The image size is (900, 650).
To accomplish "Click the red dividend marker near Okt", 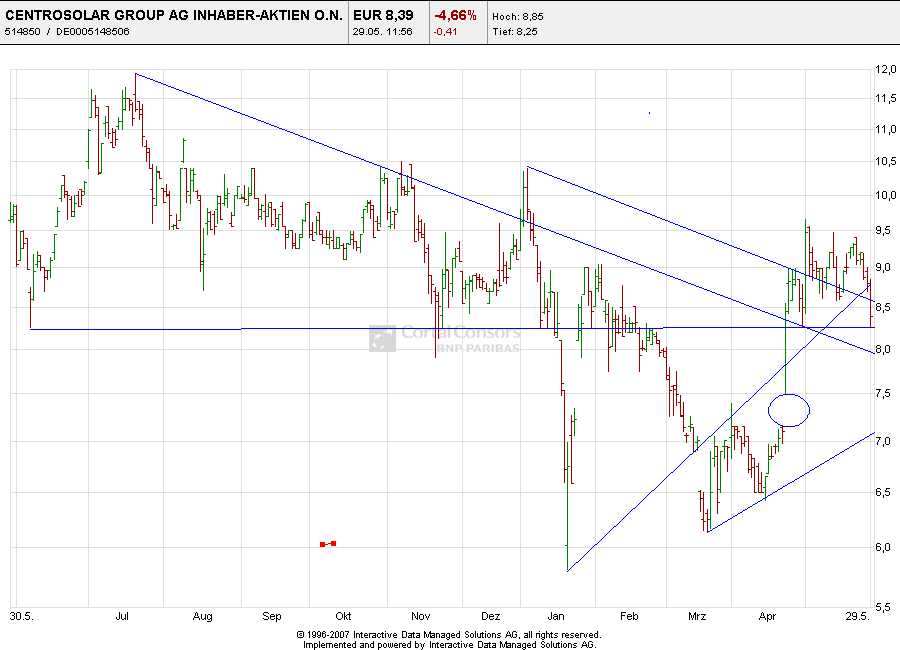I will 328,544.
